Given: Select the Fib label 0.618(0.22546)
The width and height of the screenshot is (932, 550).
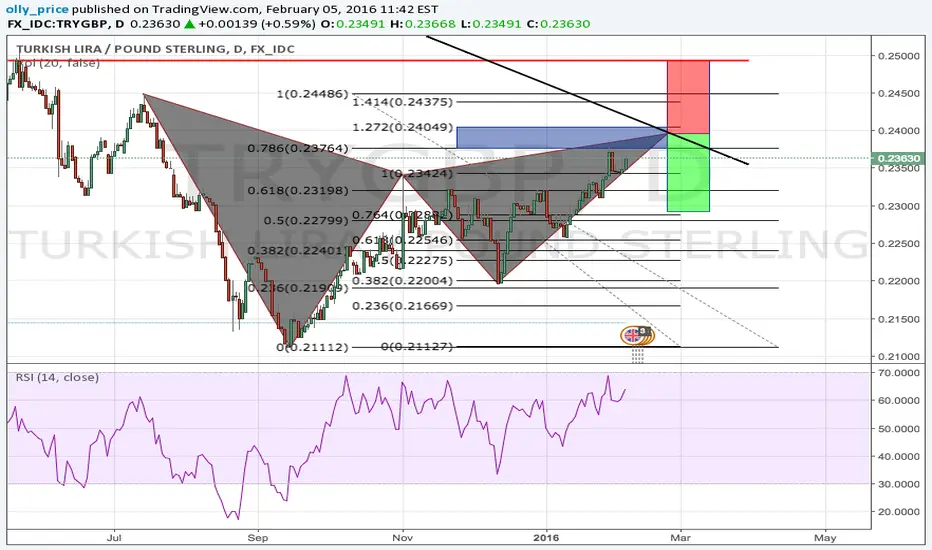Looking at the screenshot, I should pos(402,240).
